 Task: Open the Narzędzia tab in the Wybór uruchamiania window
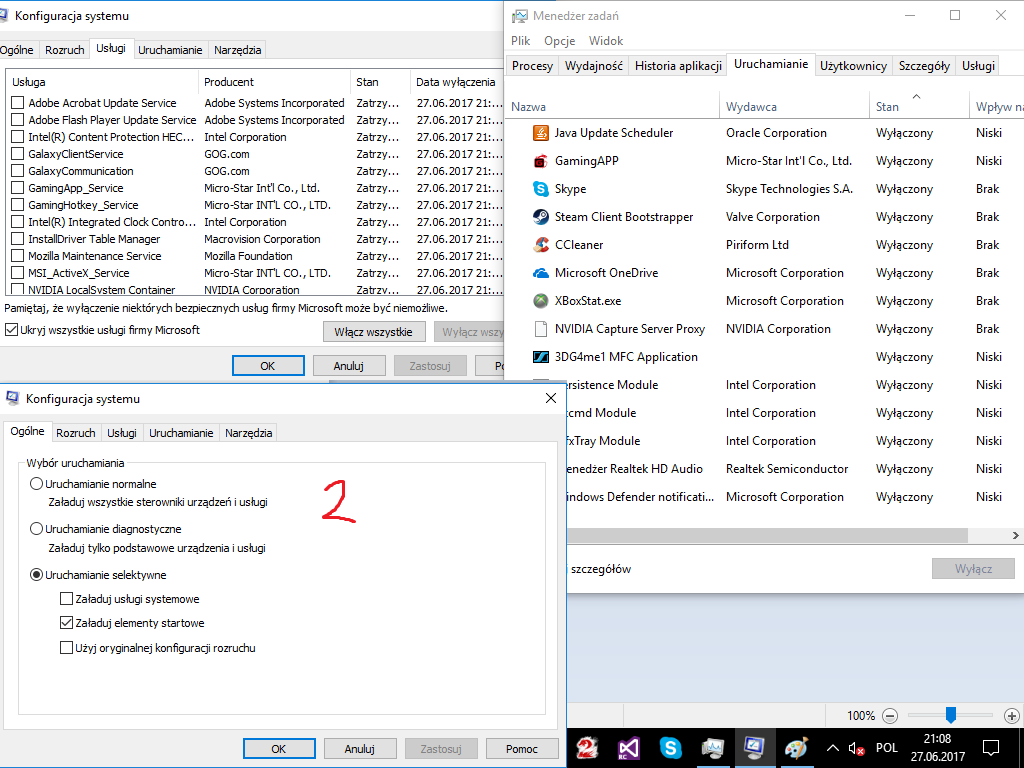click(248, 433)
